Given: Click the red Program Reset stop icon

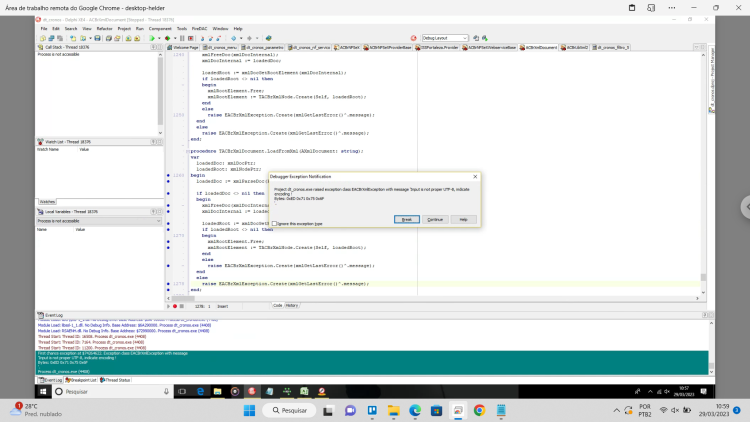Looking at the screenshot, I should tap(190, 38).
